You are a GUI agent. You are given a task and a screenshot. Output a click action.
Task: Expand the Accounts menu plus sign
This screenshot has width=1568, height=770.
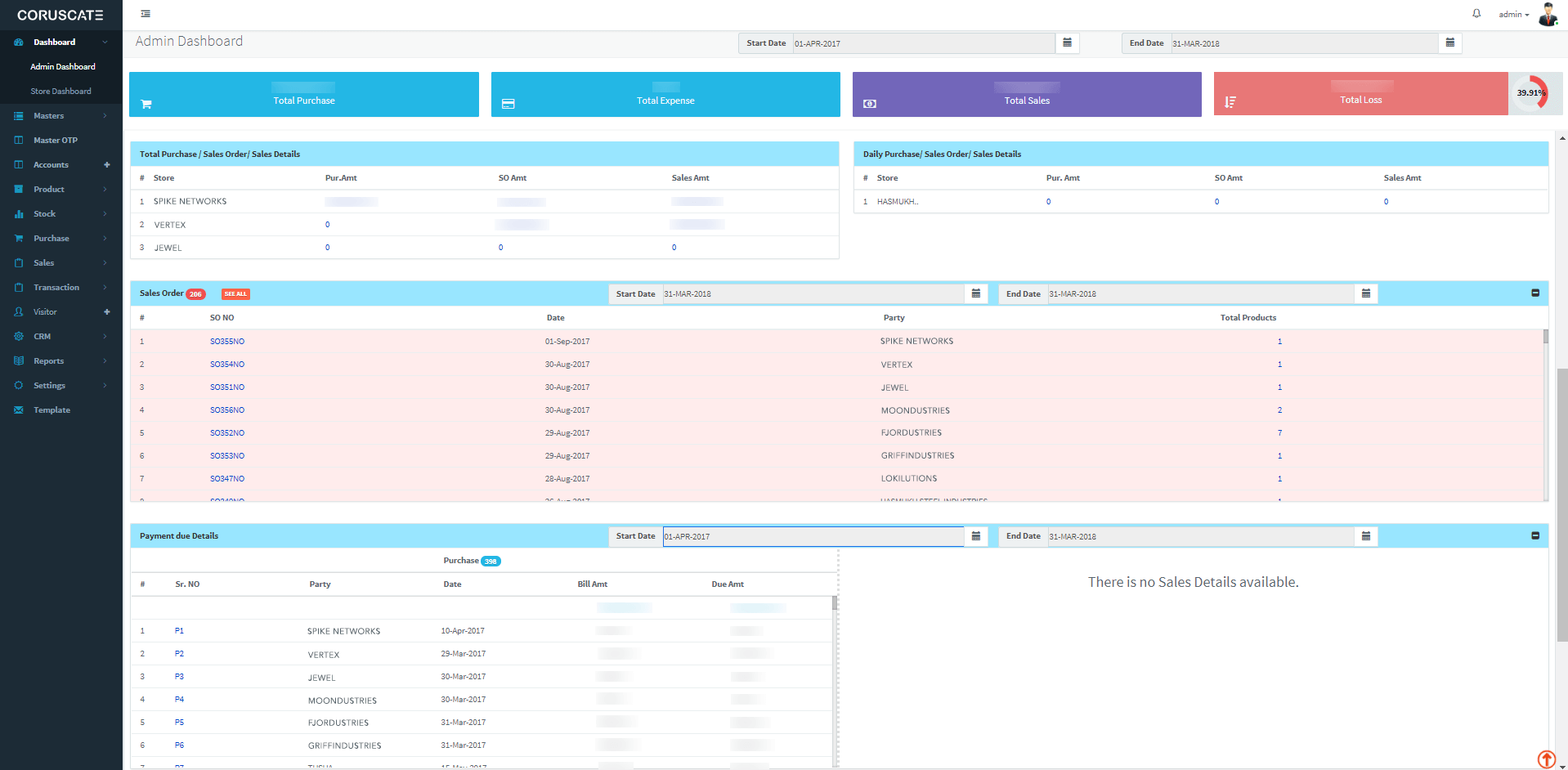tap(106, 165)
